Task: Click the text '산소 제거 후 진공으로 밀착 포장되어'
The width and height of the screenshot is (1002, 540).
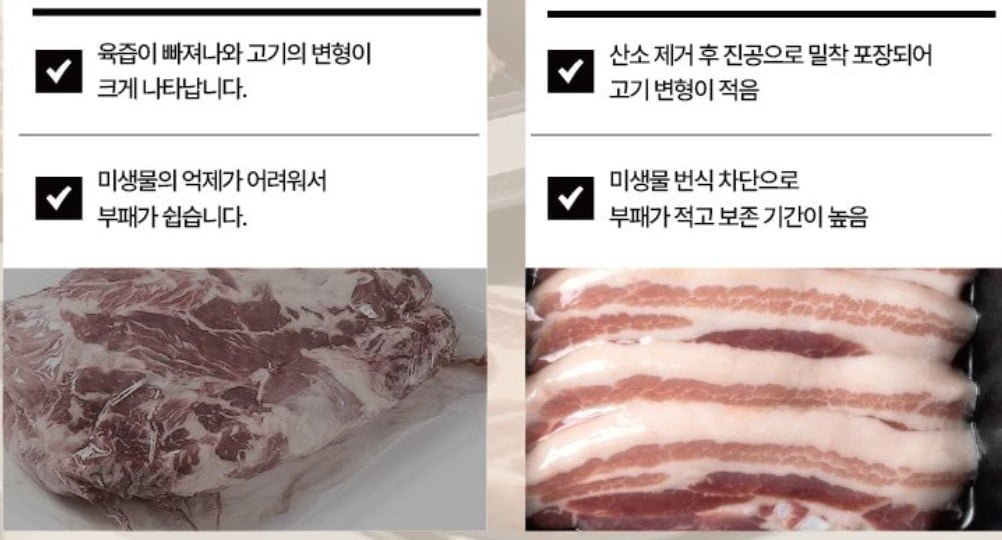Action: pos(770,55)
